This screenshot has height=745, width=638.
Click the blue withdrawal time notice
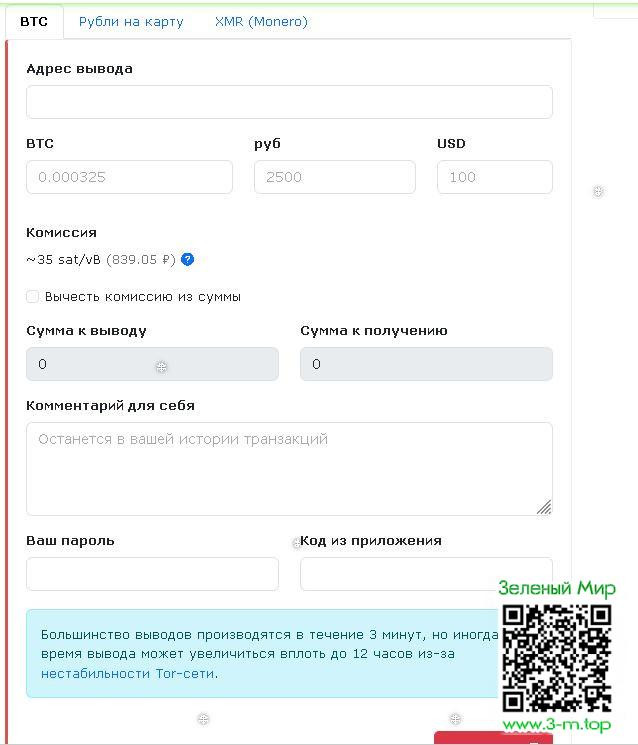[x=260, y=653]
